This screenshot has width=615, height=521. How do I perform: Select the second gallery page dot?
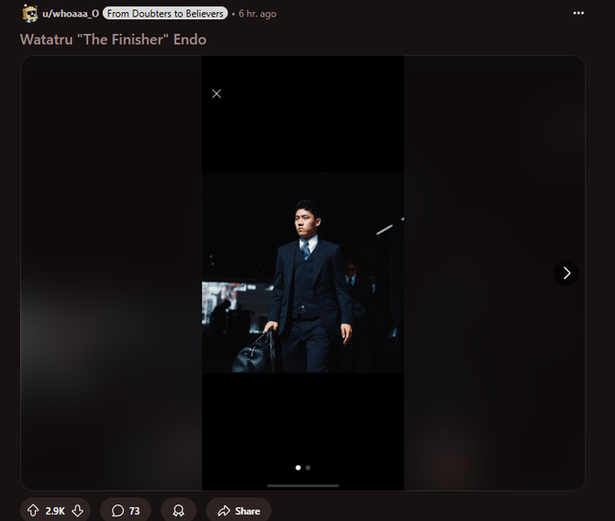[x=308, y=468]
